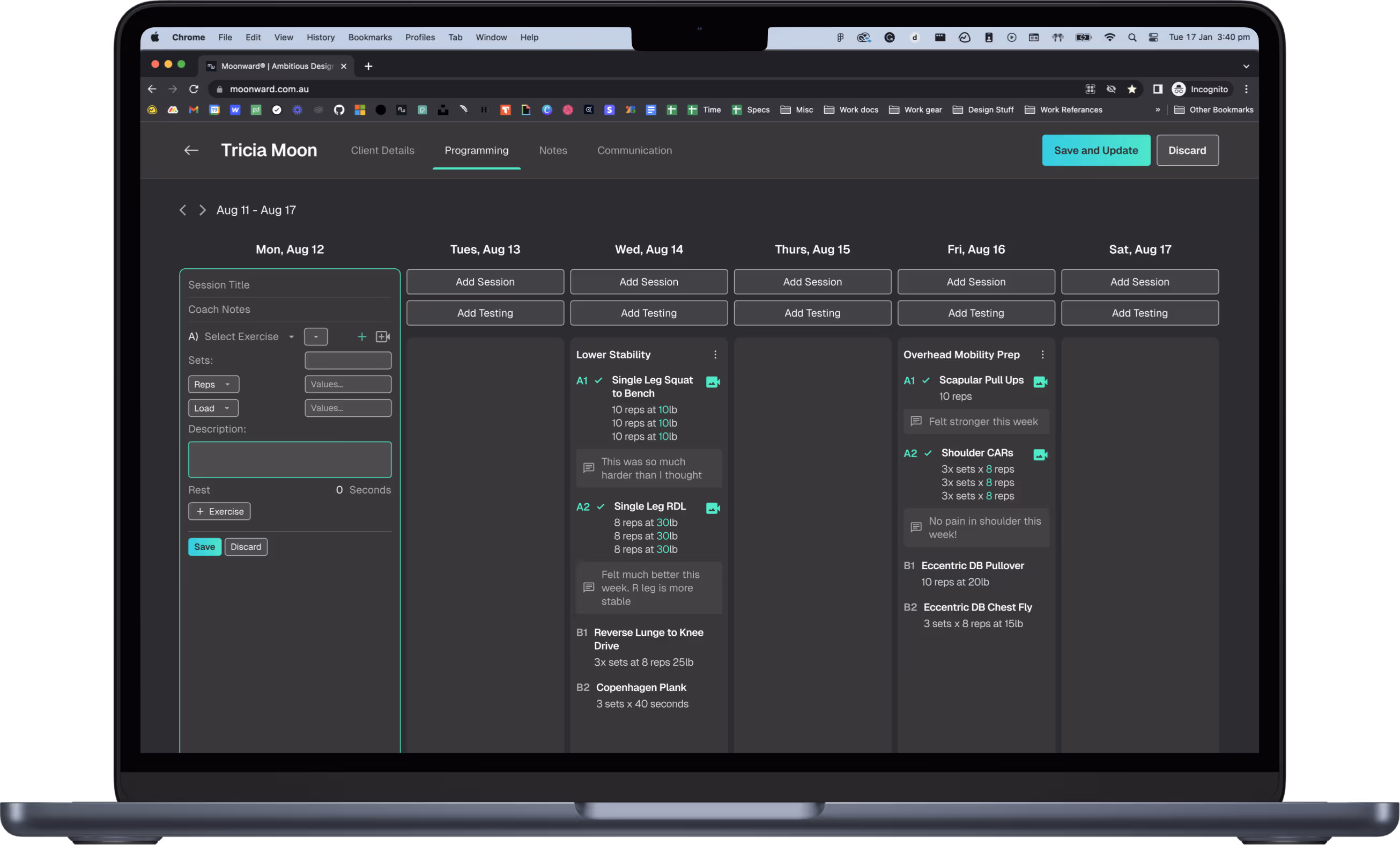This screenshot has width=1400, height=845.
Task: Click into the Description text box
Action: [x=289, y=459]
